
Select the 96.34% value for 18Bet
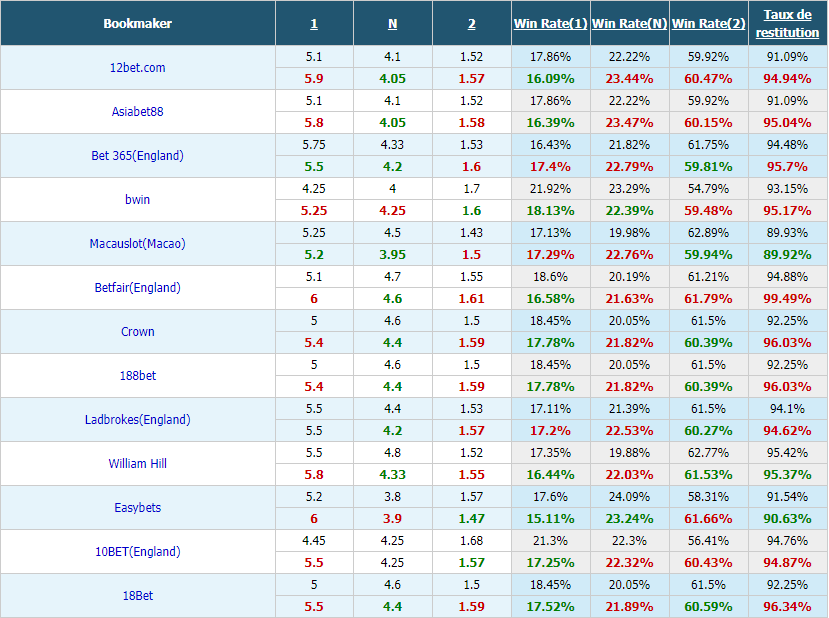(x=787, y=606)
